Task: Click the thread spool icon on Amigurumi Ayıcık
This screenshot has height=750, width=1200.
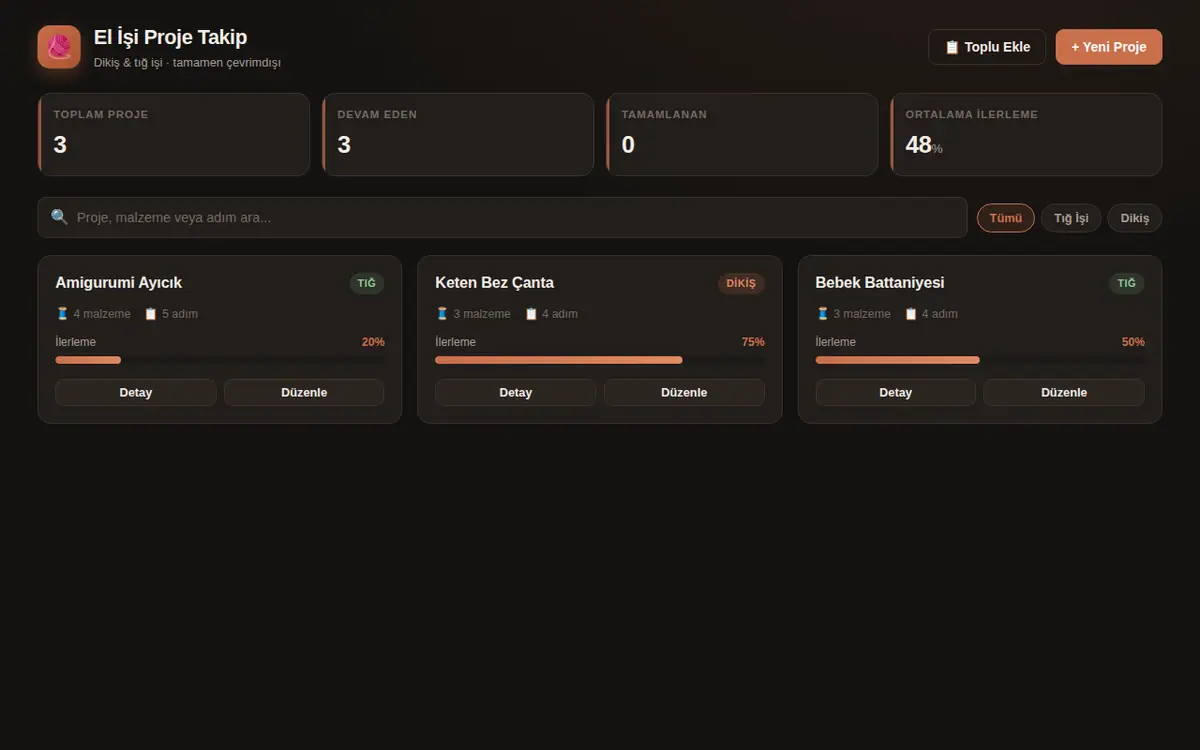Action: click(62, 314)
